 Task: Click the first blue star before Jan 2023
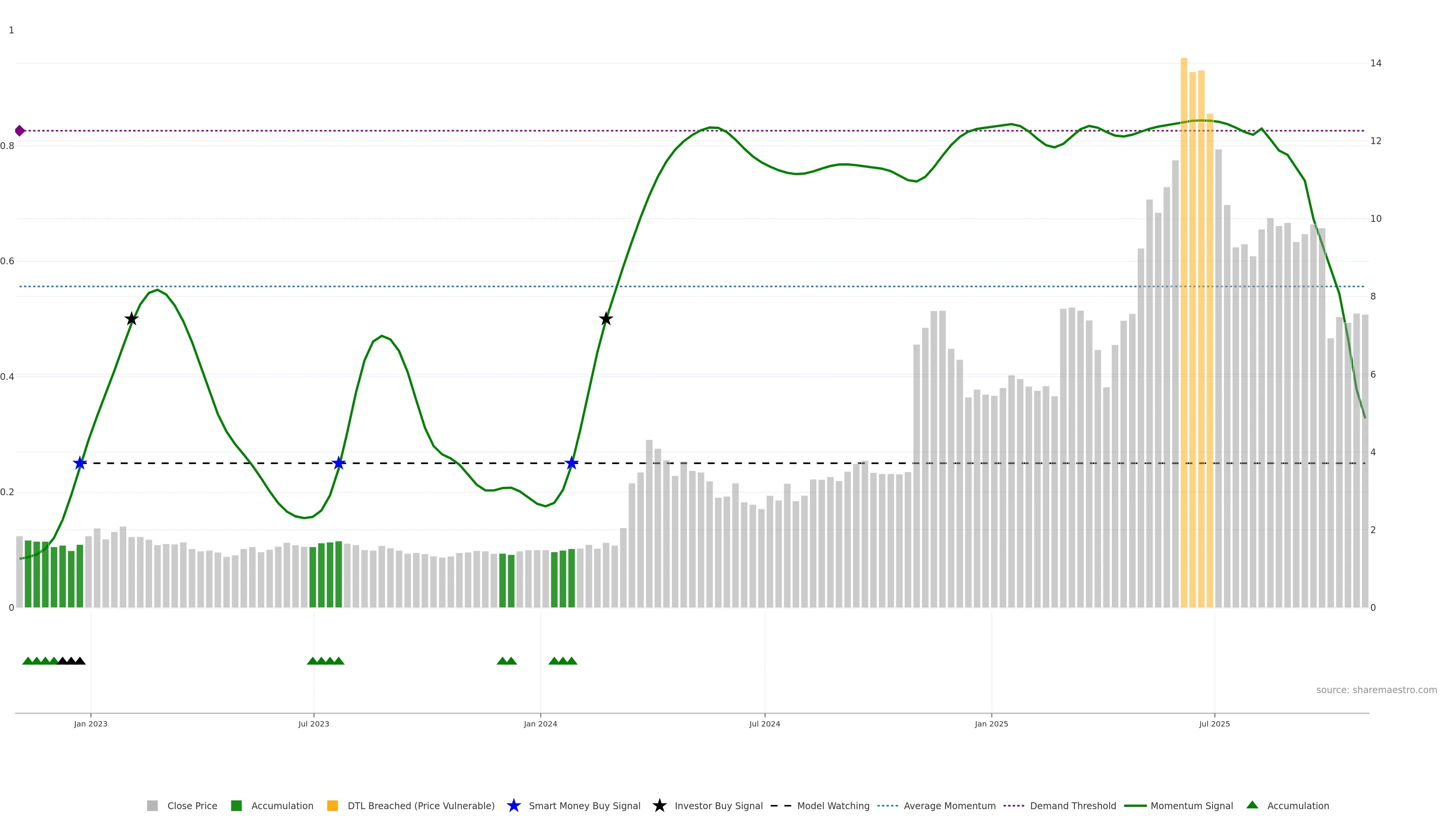click(80, 463)
